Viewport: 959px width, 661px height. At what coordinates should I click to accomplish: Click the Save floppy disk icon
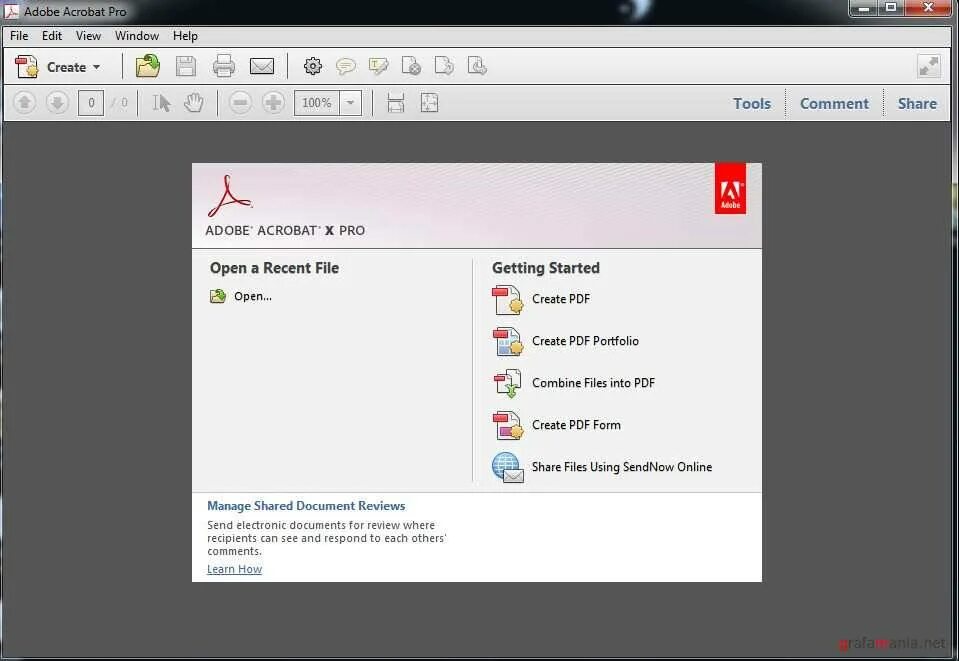186,66
